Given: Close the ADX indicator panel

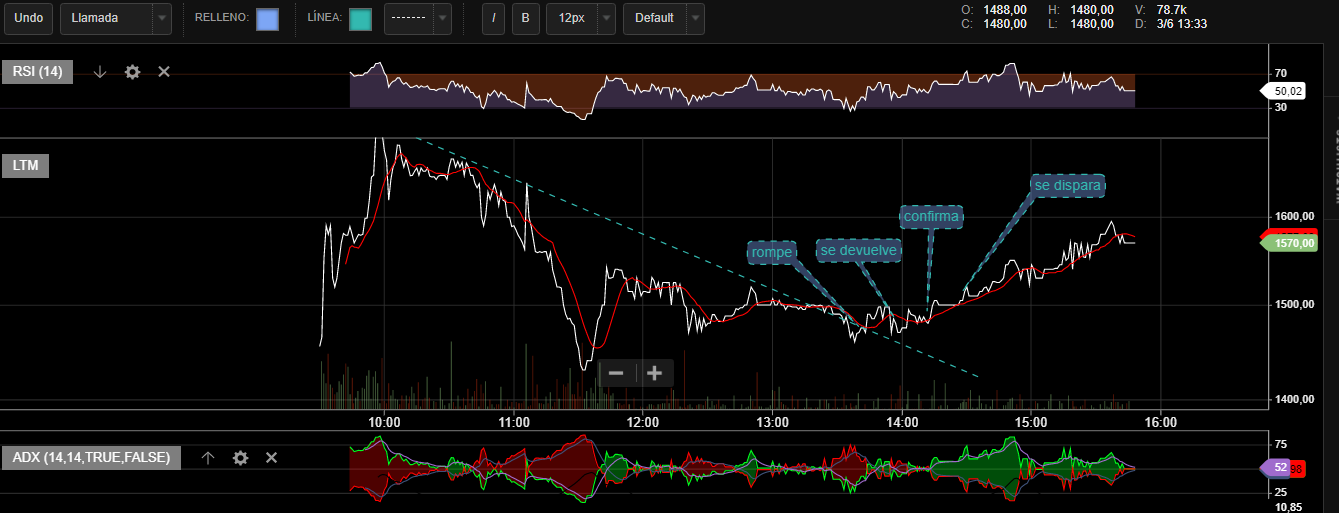Looking at the screenshot, I should (271, 457).
